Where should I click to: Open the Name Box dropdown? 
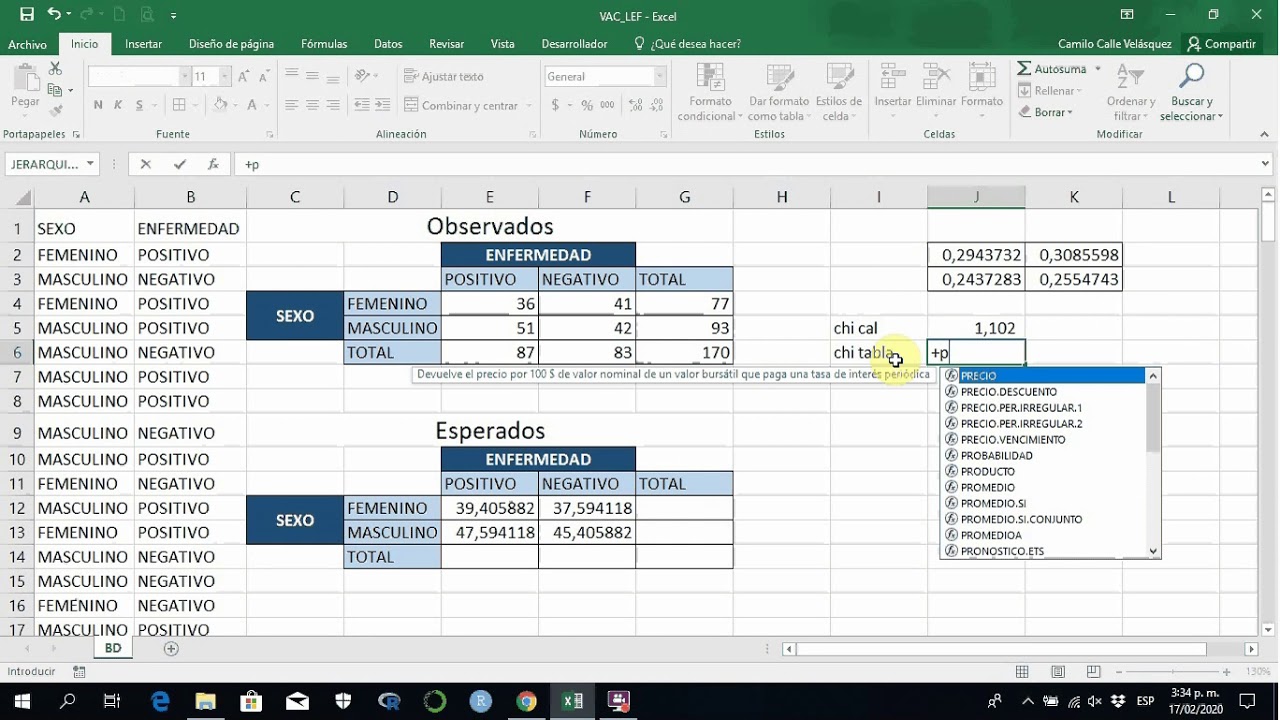tap(90, 165)
